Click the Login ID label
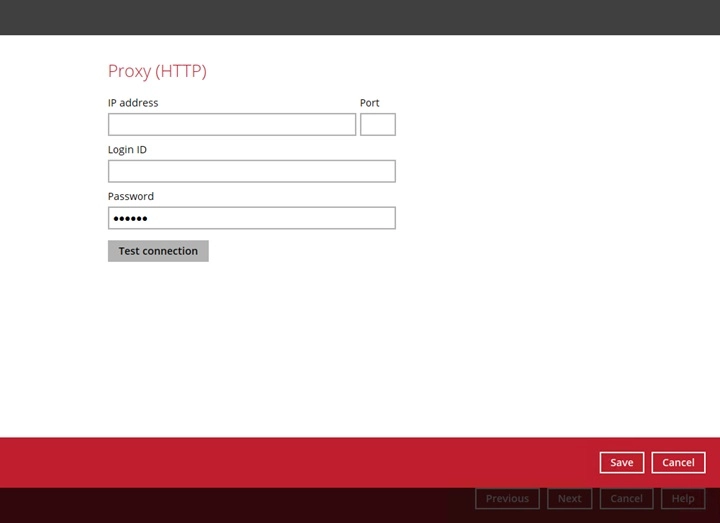720x523 pixels. coord(127,150)
